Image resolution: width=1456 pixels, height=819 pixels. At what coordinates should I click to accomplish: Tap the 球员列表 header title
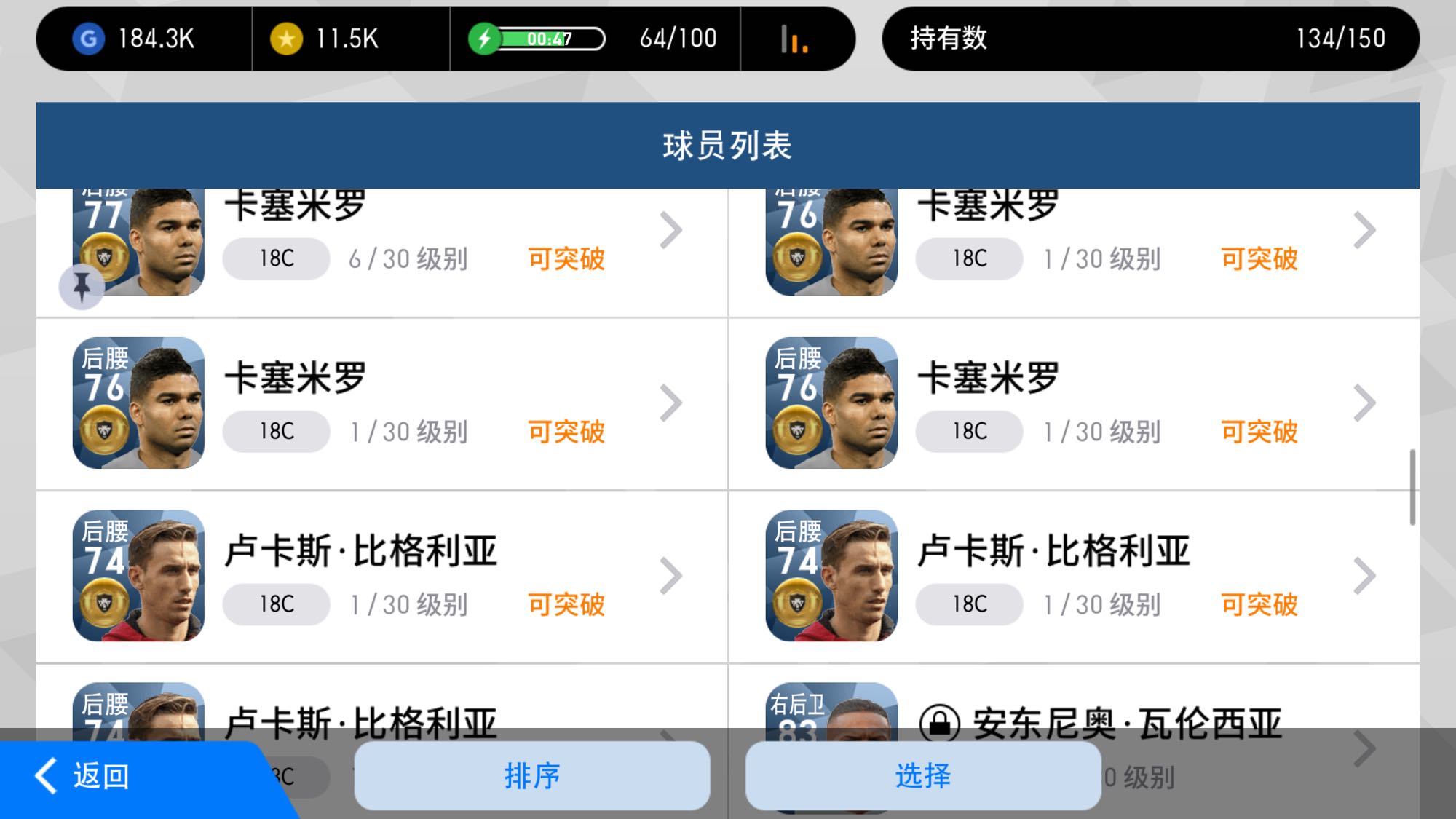click(727, 146)
